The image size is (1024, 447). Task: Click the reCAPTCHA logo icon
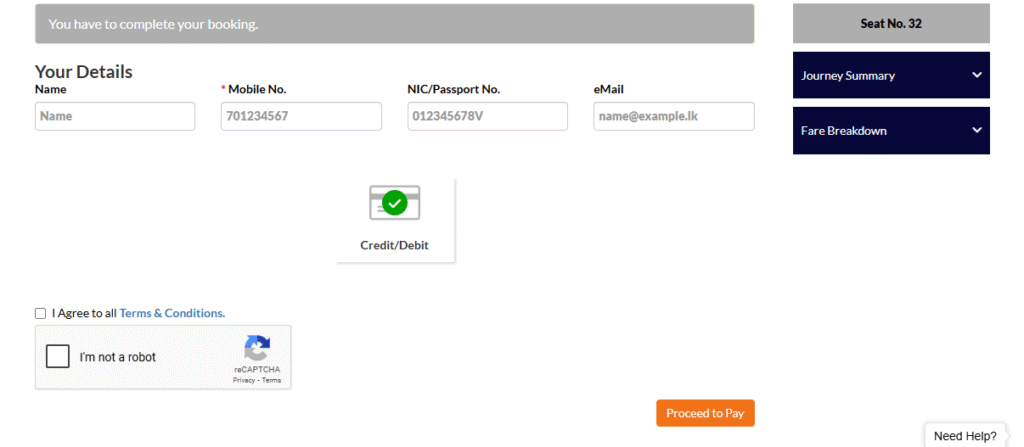click(257, 348)
